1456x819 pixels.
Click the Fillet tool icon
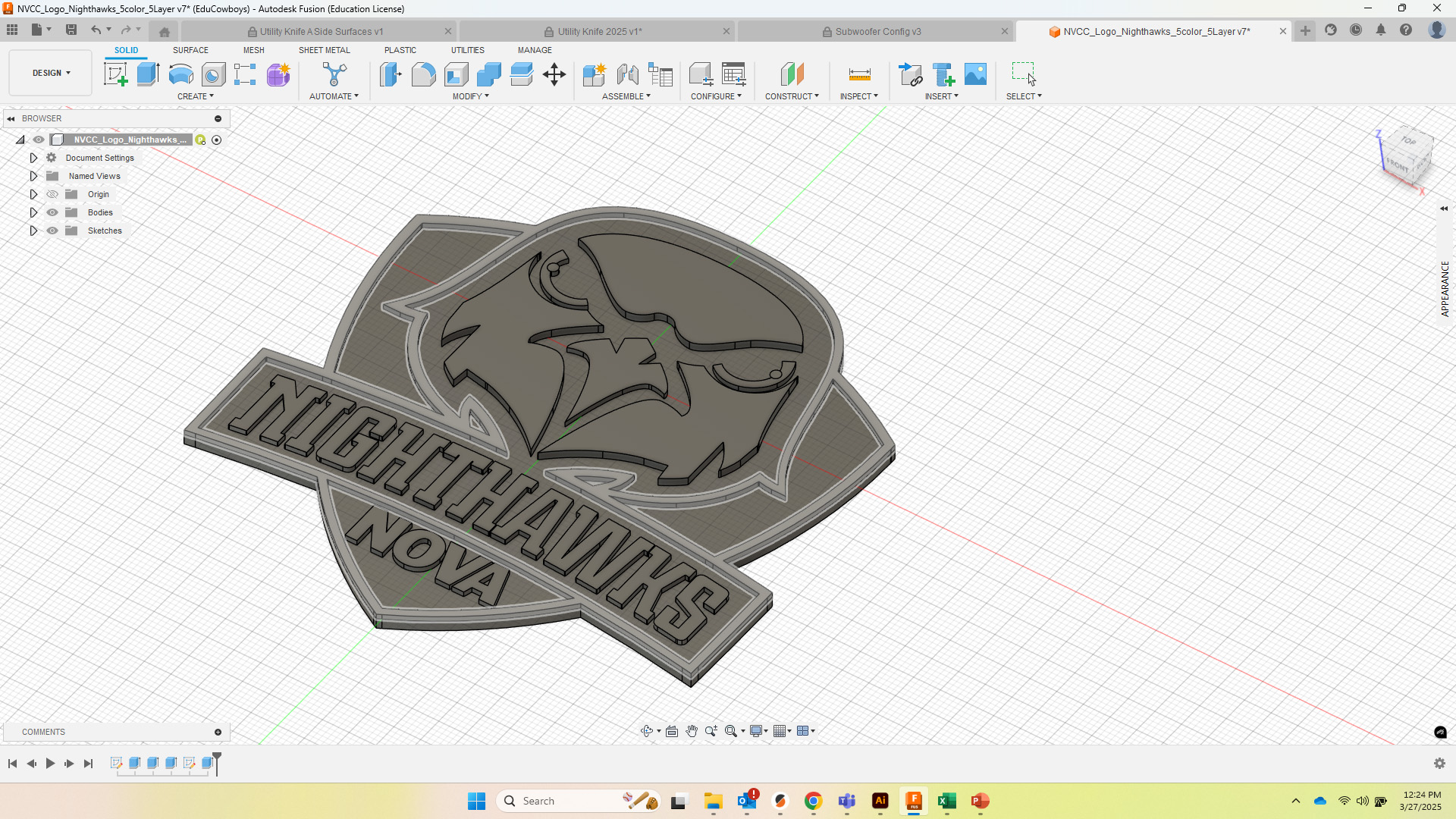click(423, 74)
